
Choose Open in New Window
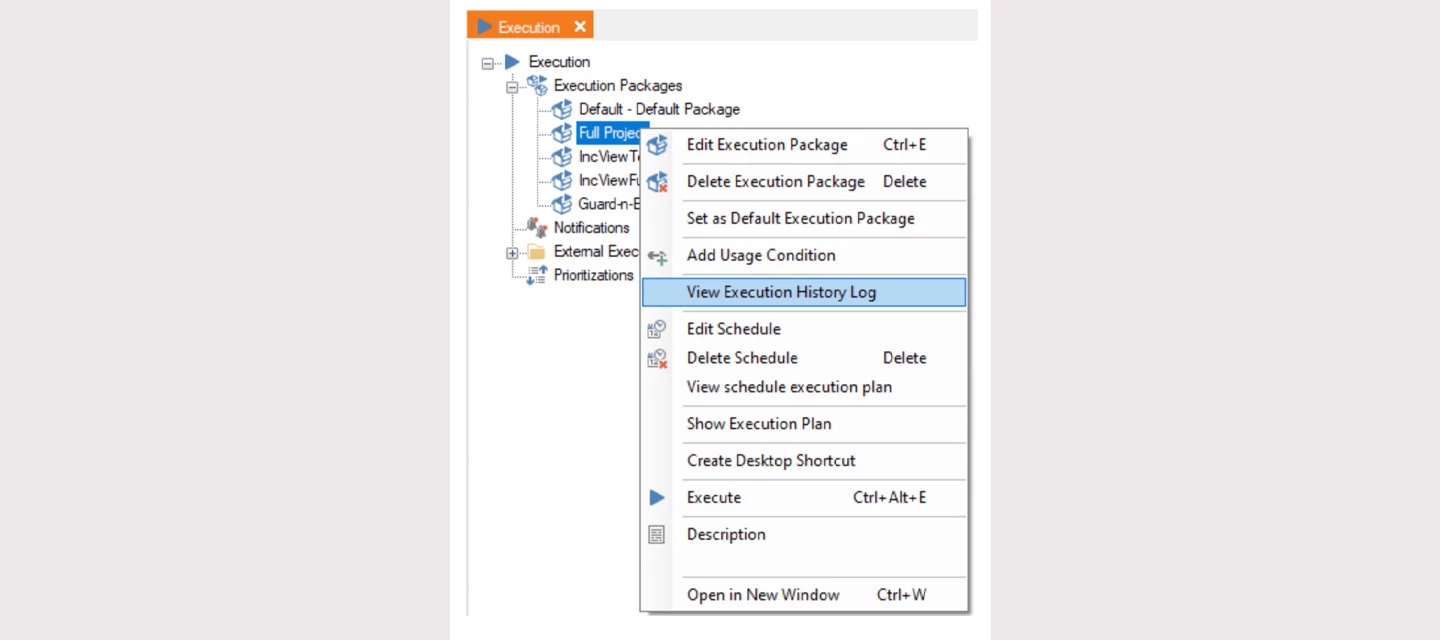pyautogui.click(x=804, y=595)
